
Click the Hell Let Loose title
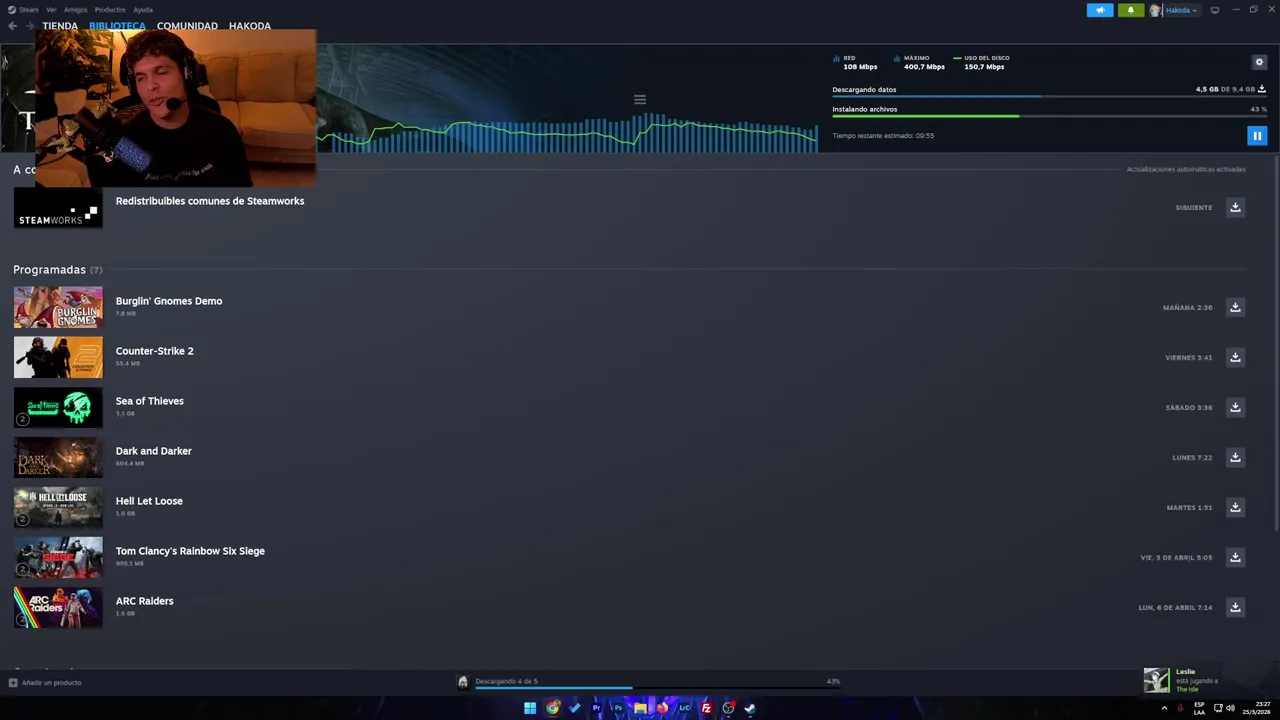(149, 501)
